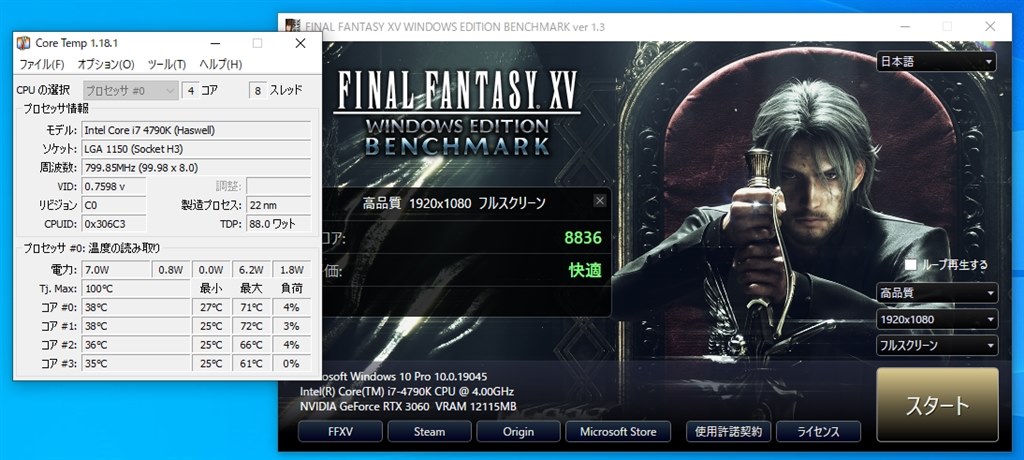Screen dimensions: 1024x460
Task: Close the FFXV benchmark window
Action: (990, 27)
